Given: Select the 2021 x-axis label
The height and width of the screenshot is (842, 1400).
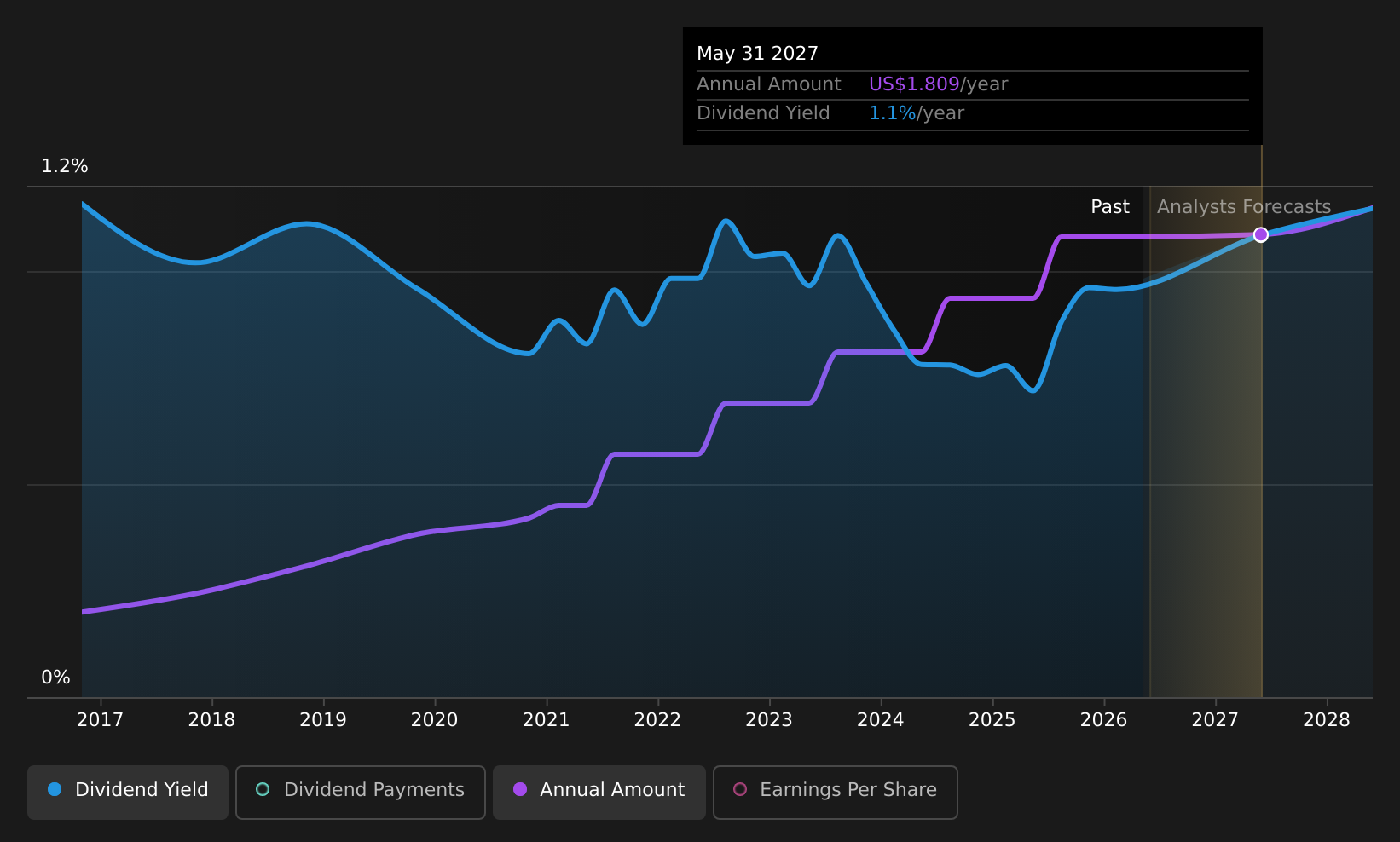Looking at the screenshot, I should [x=546, y=720].
